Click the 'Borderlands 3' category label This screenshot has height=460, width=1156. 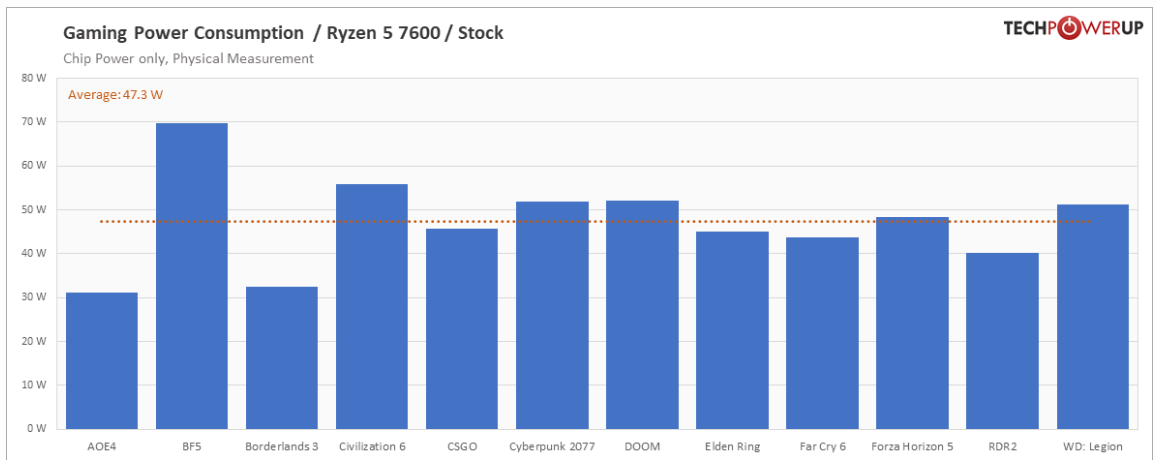coord(282,446)
